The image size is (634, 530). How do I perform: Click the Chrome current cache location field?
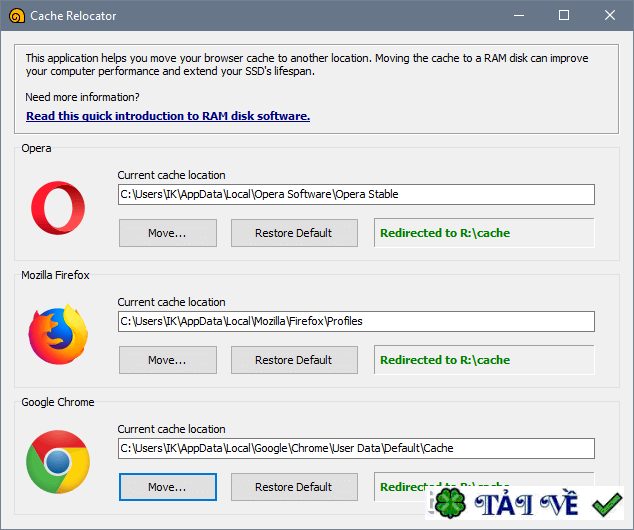click(x=356, y=448)
